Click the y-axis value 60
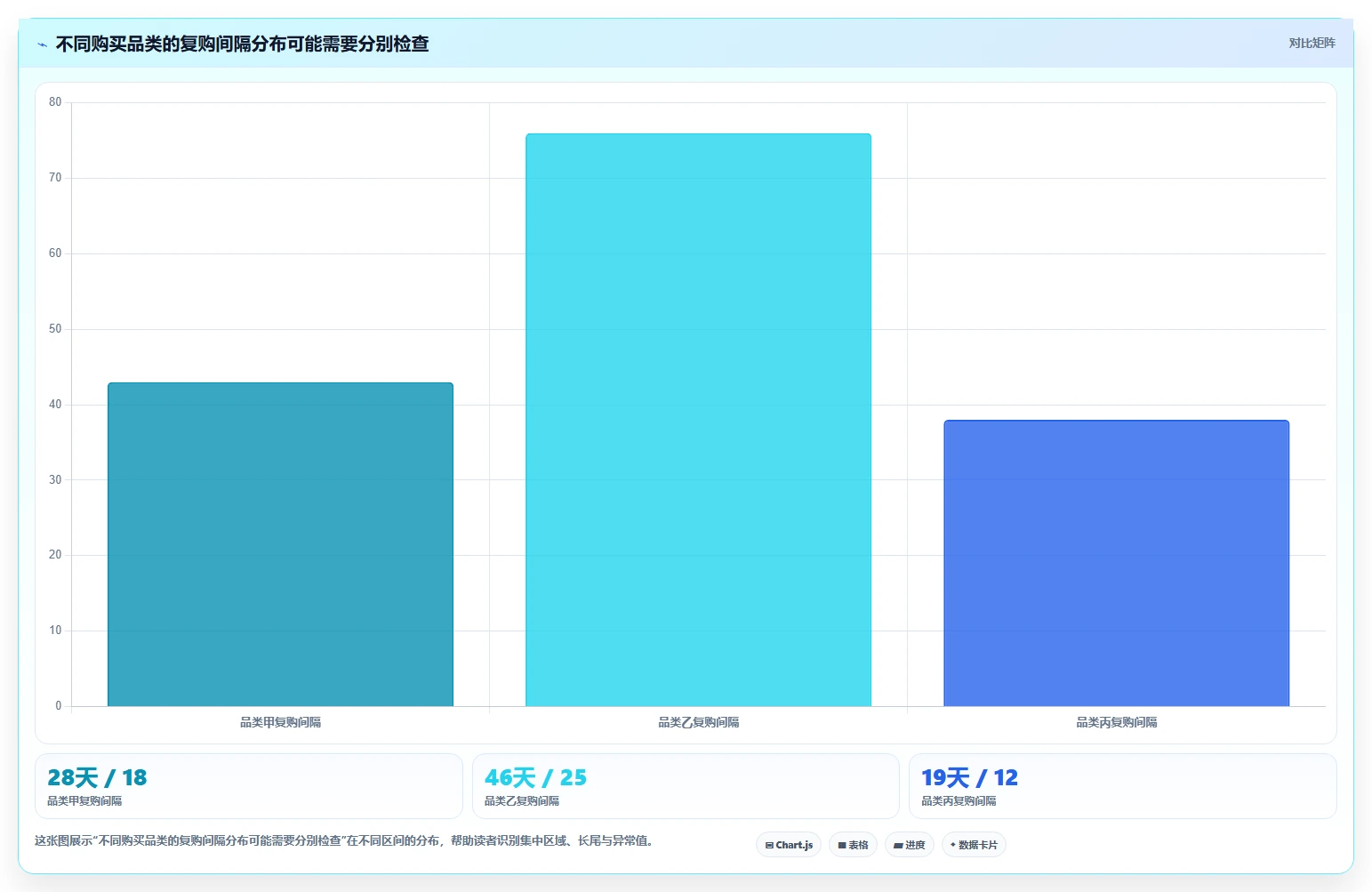 coord(55,253)
